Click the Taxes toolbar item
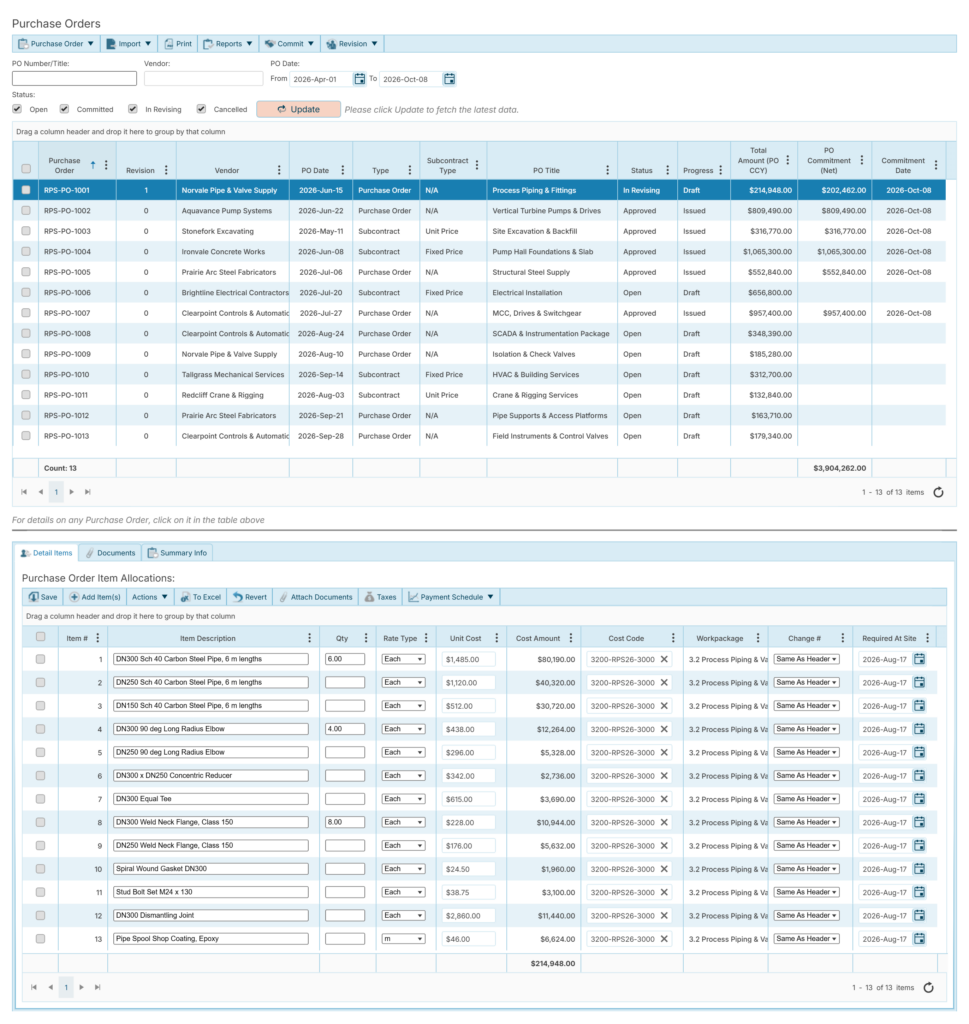The height and width of the screenshot is (1024, 969). click(x=380, y=597)
